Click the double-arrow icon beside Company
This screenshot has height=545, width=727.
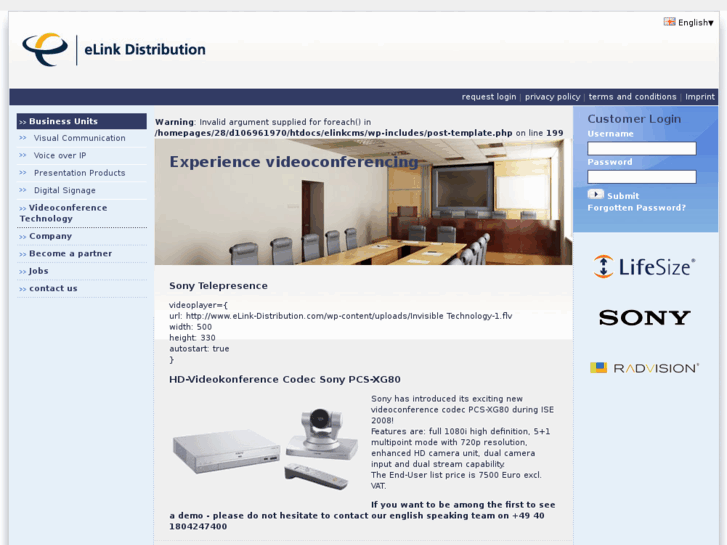point(23,237)
